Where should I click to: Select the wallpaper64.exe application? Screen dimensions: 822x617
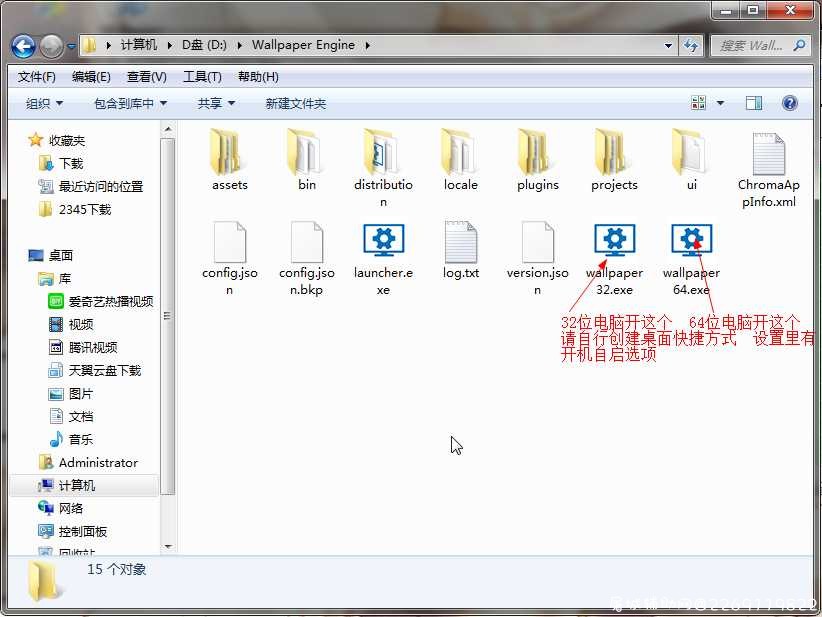coord(691,258)
